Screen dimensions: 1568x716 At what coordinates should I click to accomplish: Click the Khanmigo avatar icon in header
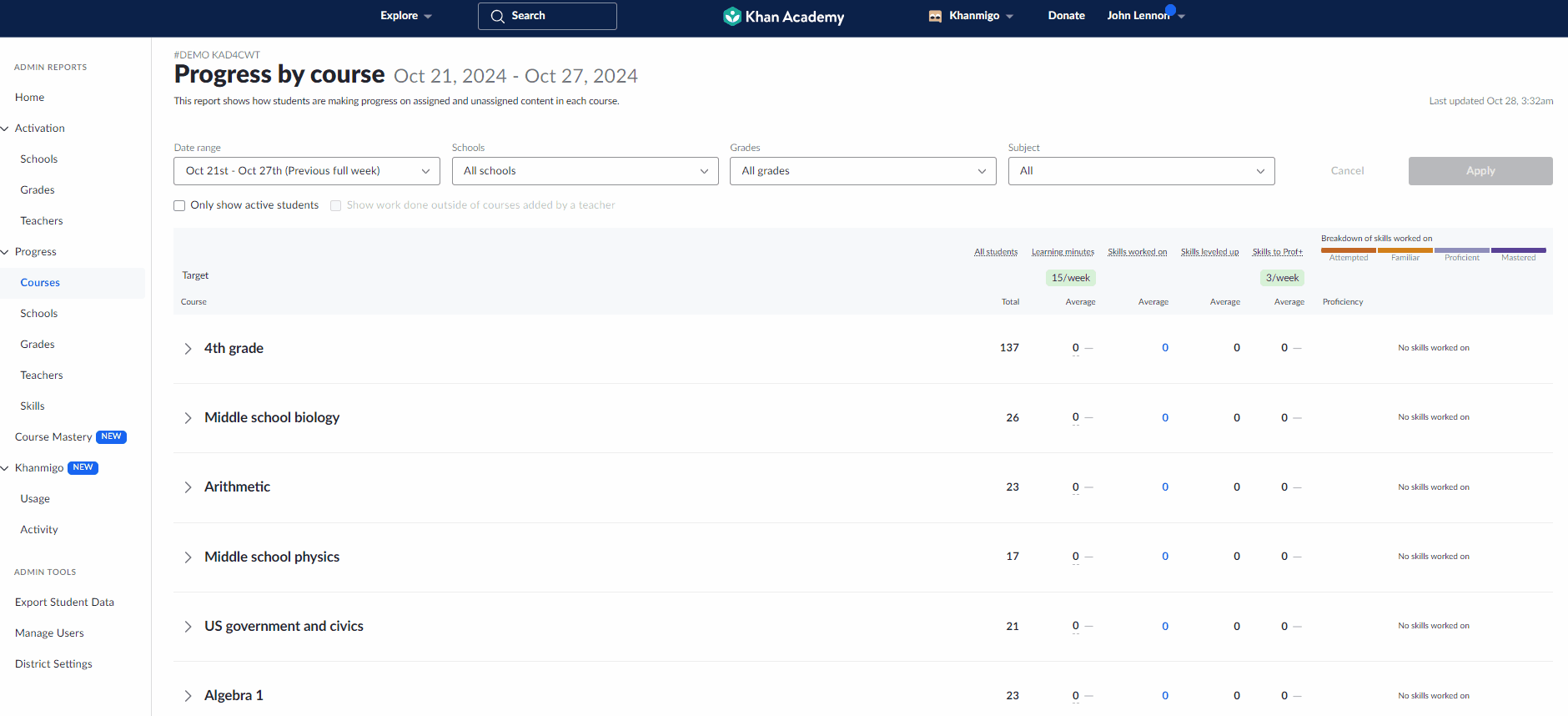tap(935, 16)
